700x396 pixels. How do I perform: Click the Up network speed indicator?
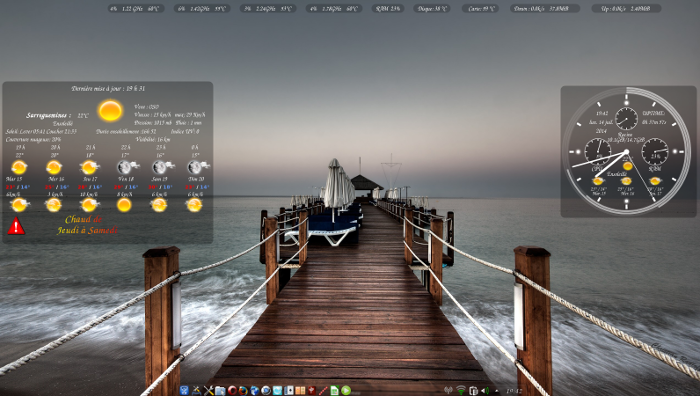pos(626,8)
